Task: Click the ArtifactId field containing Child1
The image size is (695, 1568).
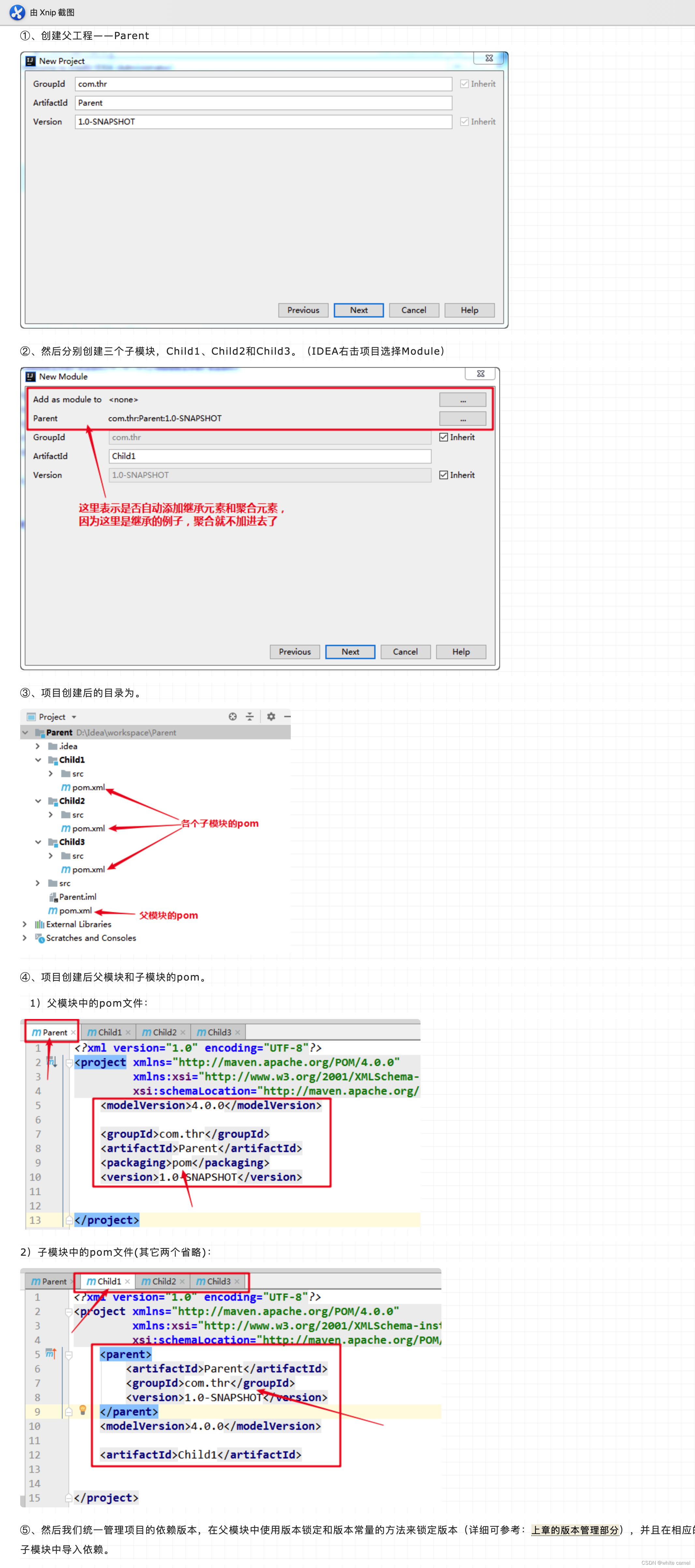Action: [270, 456]
